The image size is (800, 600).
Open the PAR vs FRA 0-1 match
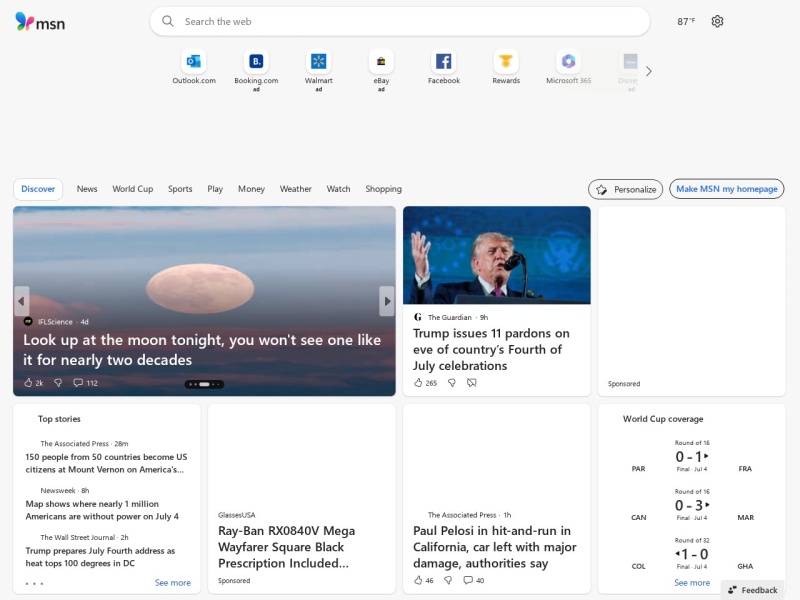click(x=691, y=457)
